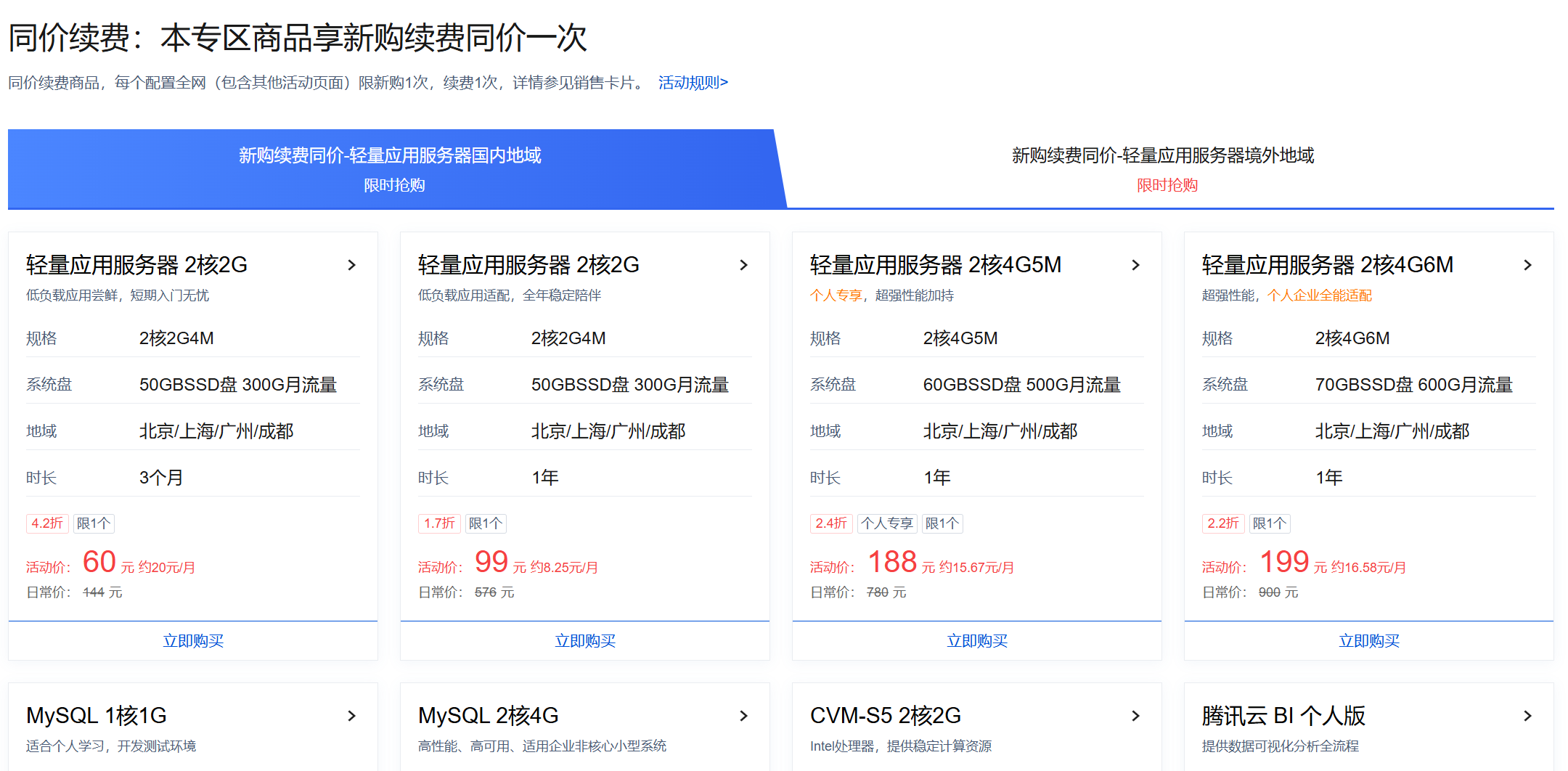Expand chevron on 99元 2核2G card
The width and height of the screenshot is (1568, 771).
744,265
